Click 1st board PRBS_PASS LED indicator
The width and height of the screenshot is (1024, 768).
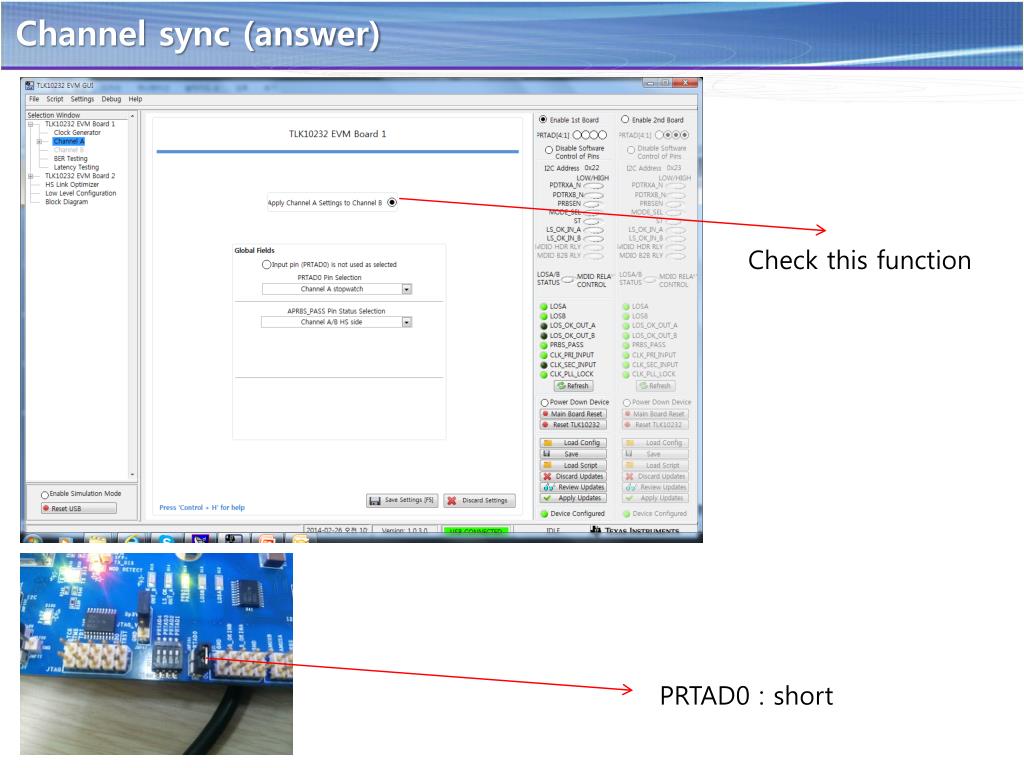click(543, 345)
